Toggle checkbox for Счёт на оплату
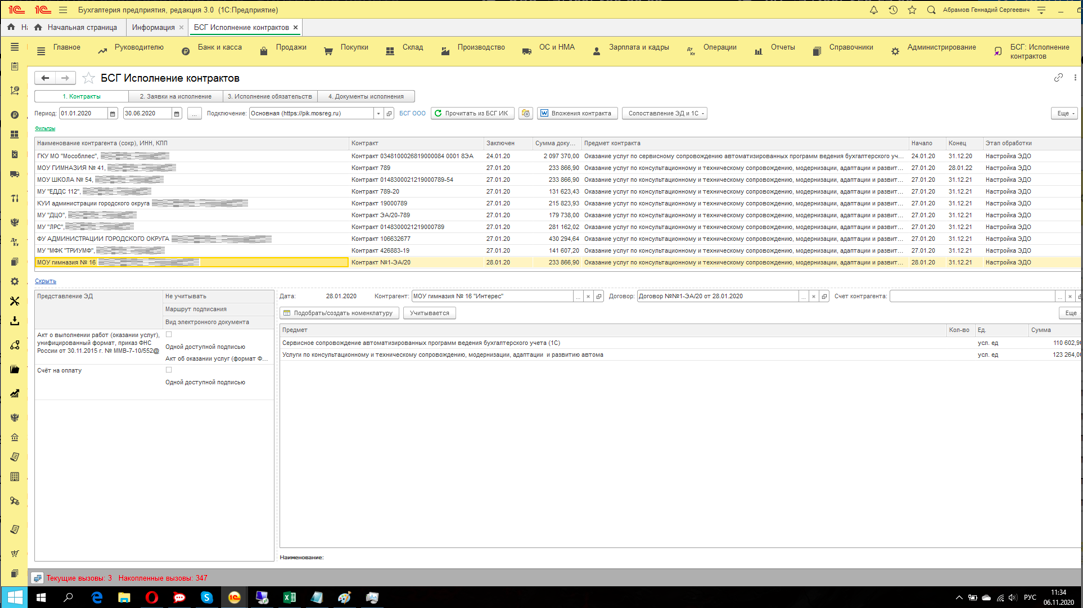This screenshot has width=1083, height=608. [169, 370]
